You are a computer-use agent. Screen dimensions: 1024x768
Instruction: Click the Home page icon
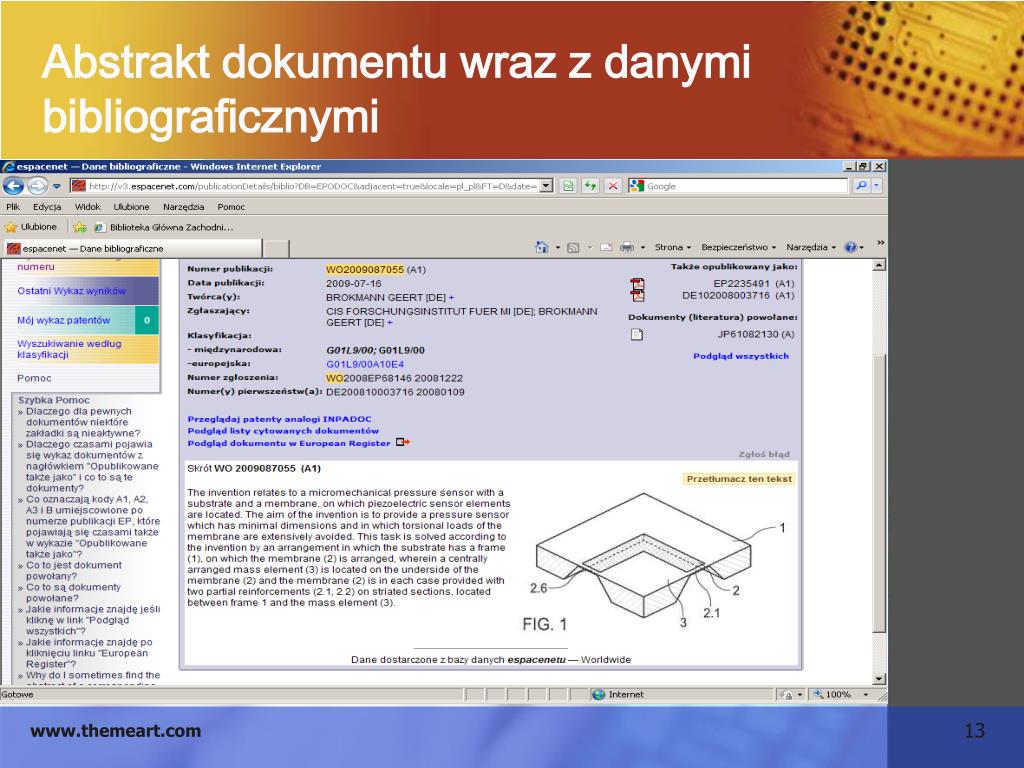[541, 248]
